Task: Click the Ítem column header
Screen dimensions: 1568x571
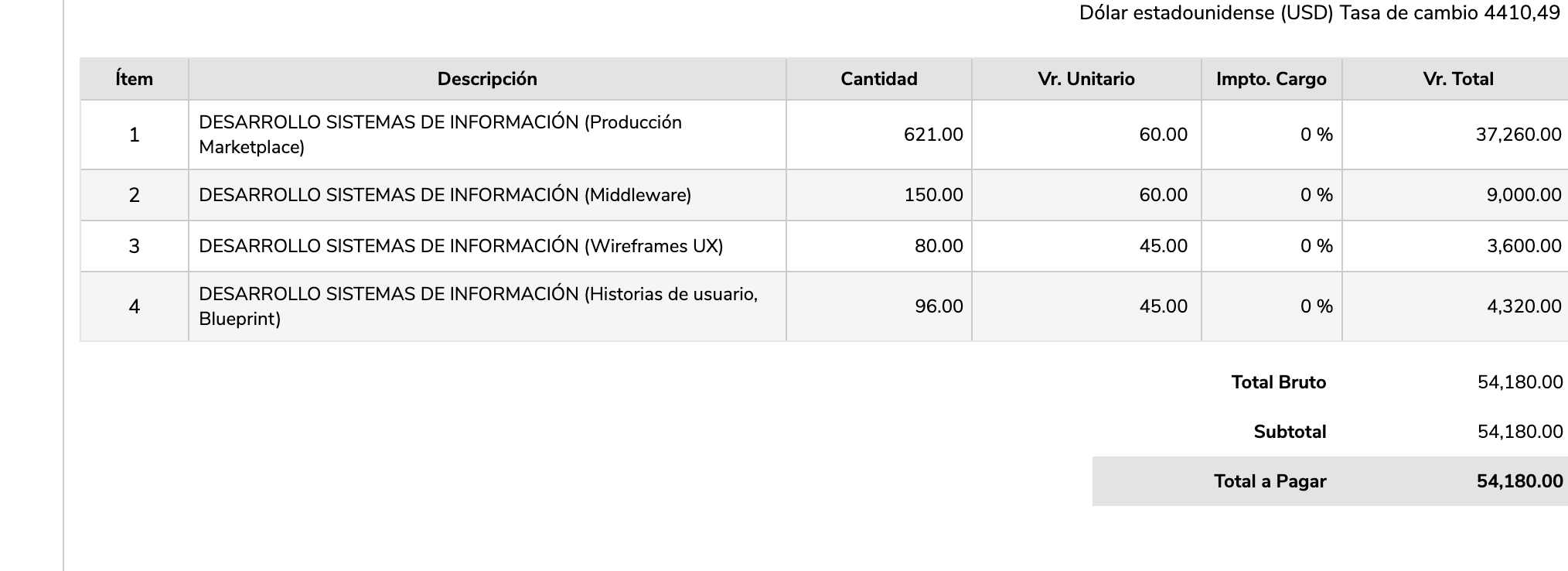Action: 134,79
